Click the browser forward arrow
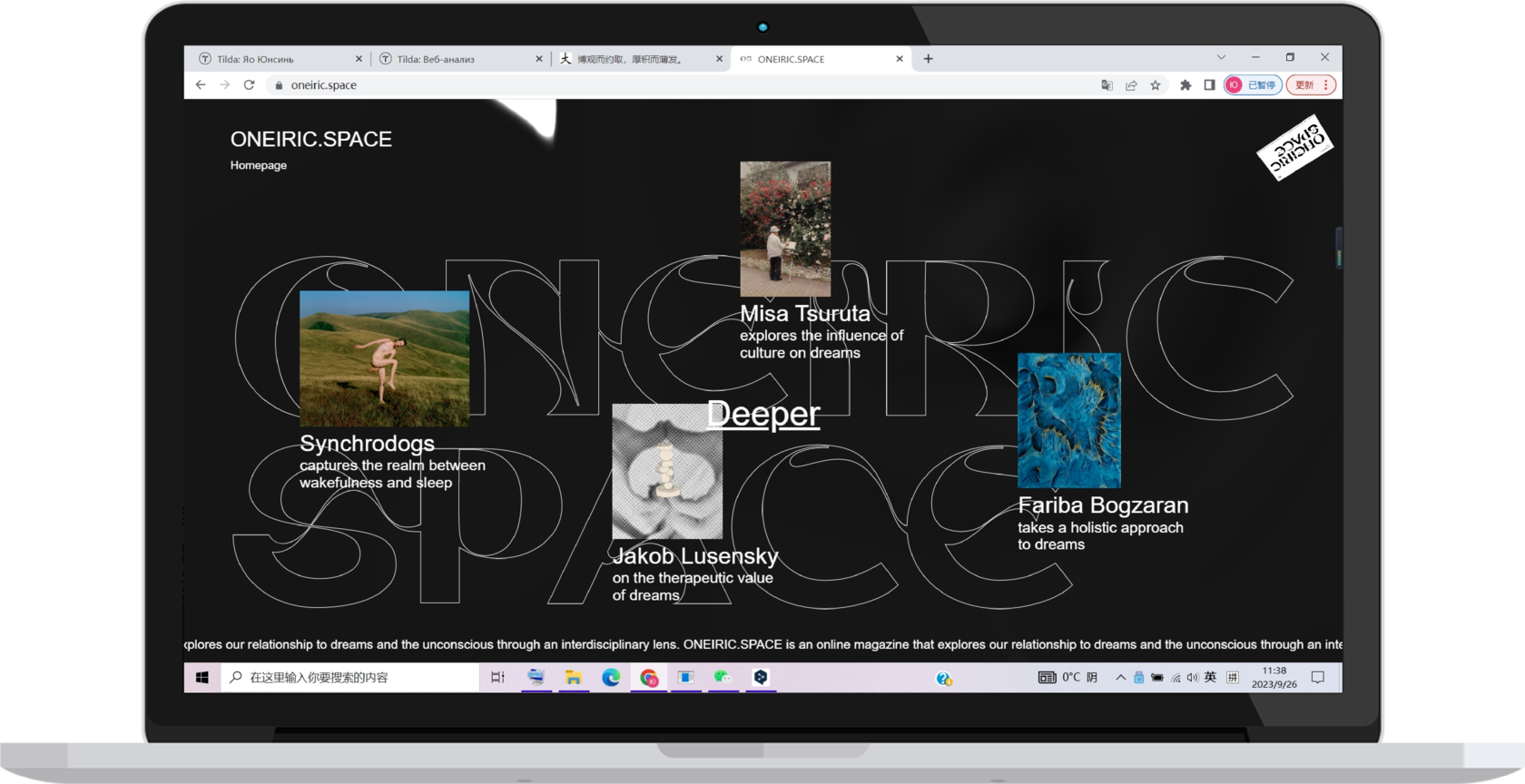 click(225, 85)
